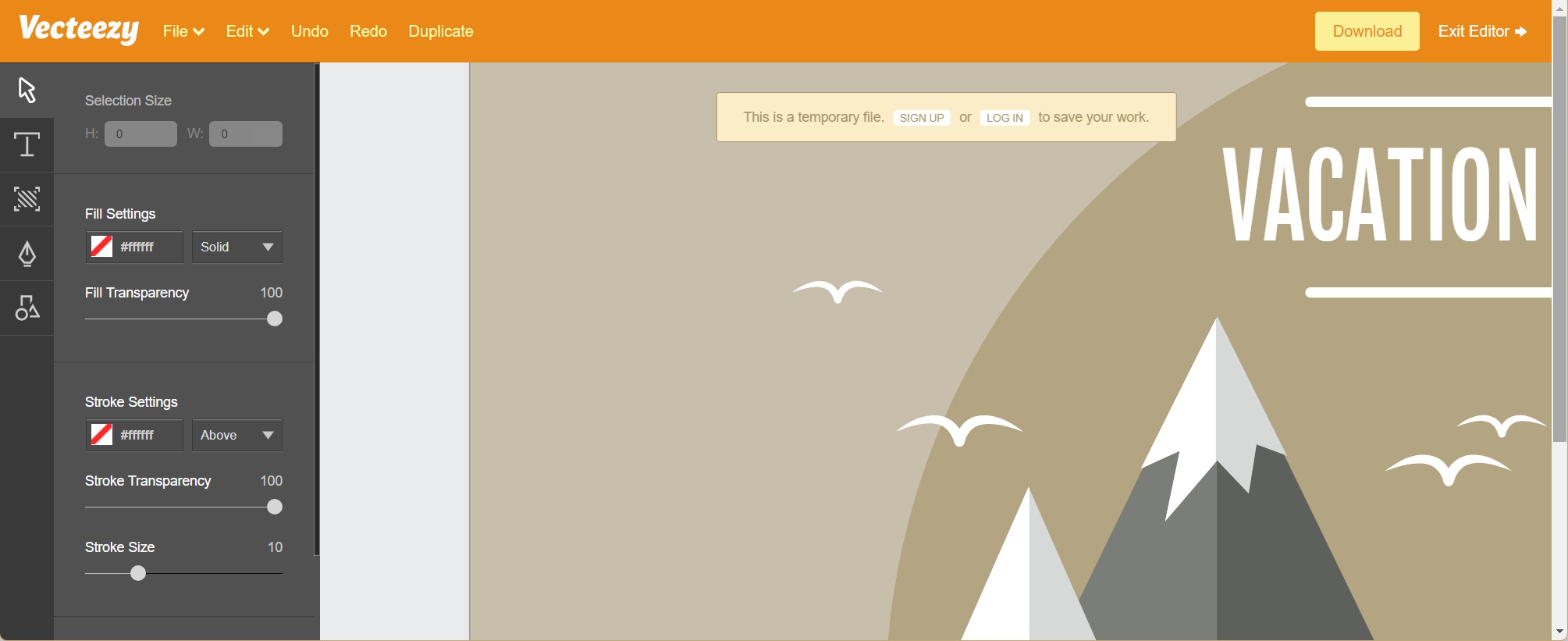Activate the Text tool

coord(27,145)
